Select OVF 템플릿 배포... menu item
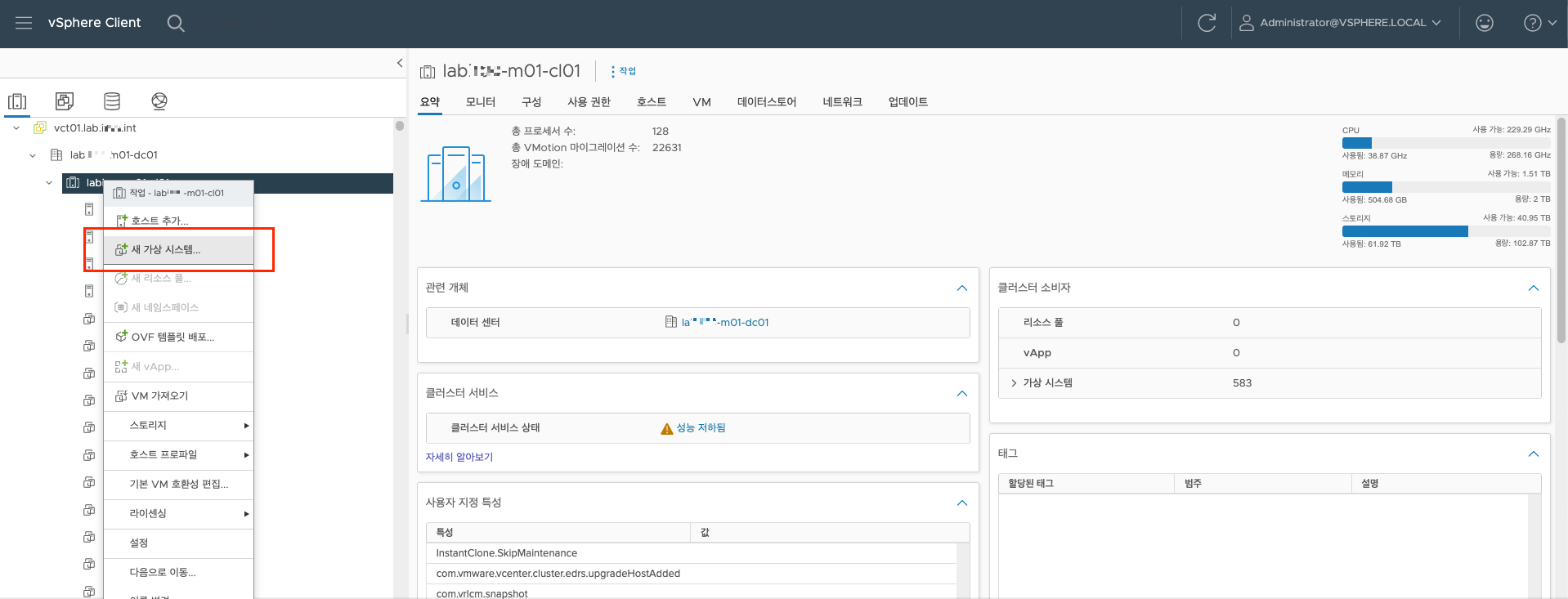Screen dimensions: 1568x599 pos(178,337)
